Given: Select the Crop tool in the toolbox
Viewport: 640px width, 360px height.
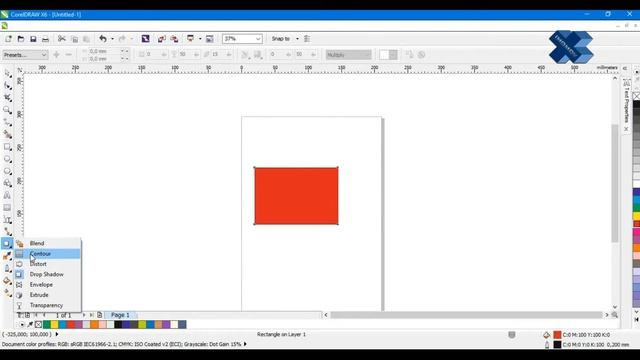Looking at the screenshot, I should (7, 98).
